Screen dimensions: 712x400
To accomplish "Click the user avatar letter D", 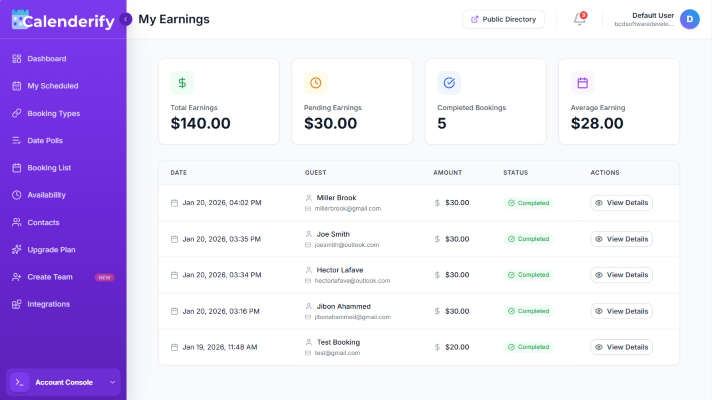I will (689, 19).
